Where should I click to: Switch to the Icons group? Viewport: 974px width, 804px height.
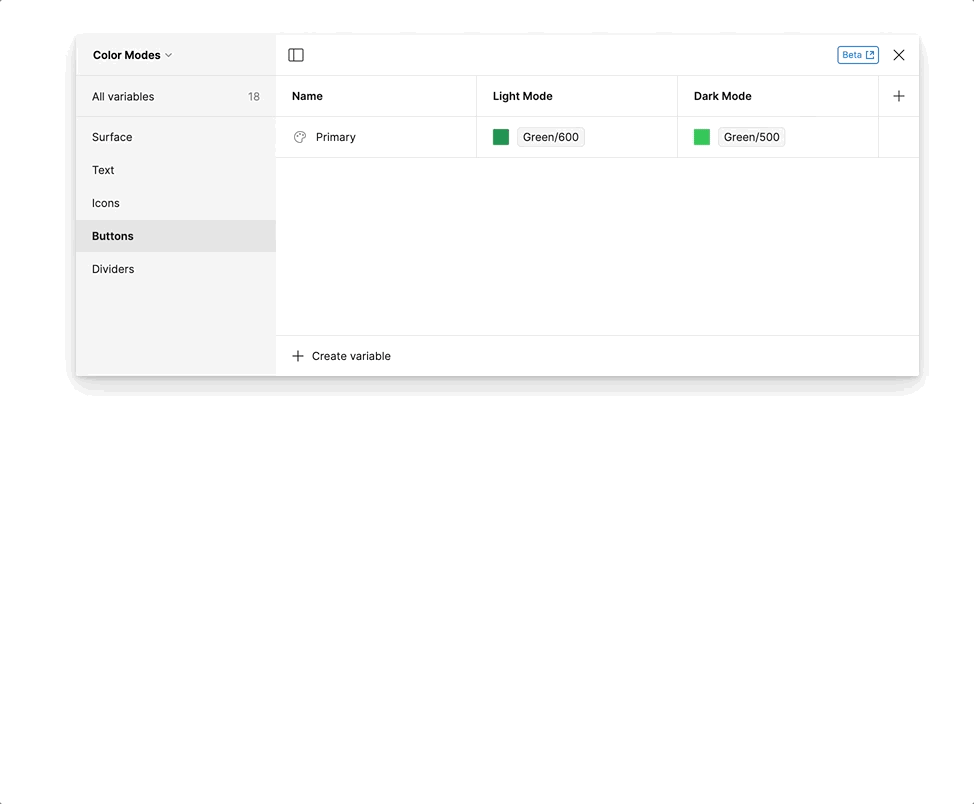(106, 203)
